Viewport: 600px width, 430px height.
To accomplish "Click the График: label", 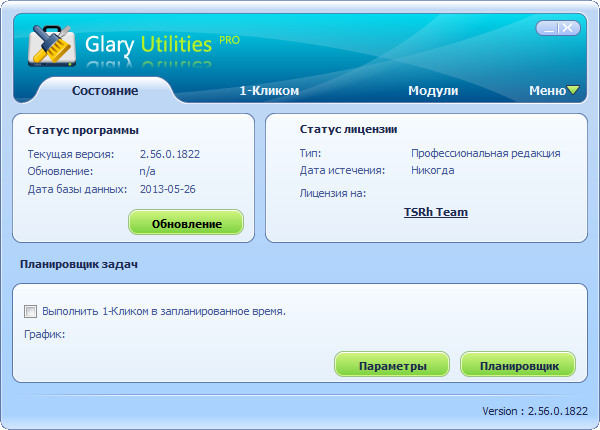I will [44, 334].
